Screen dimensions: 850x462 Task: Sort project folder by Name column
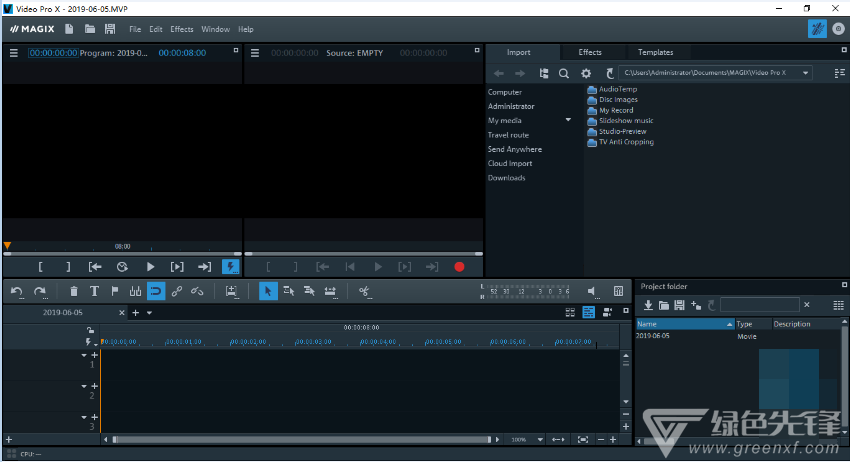pyautogui.click(x=685, y=324)
